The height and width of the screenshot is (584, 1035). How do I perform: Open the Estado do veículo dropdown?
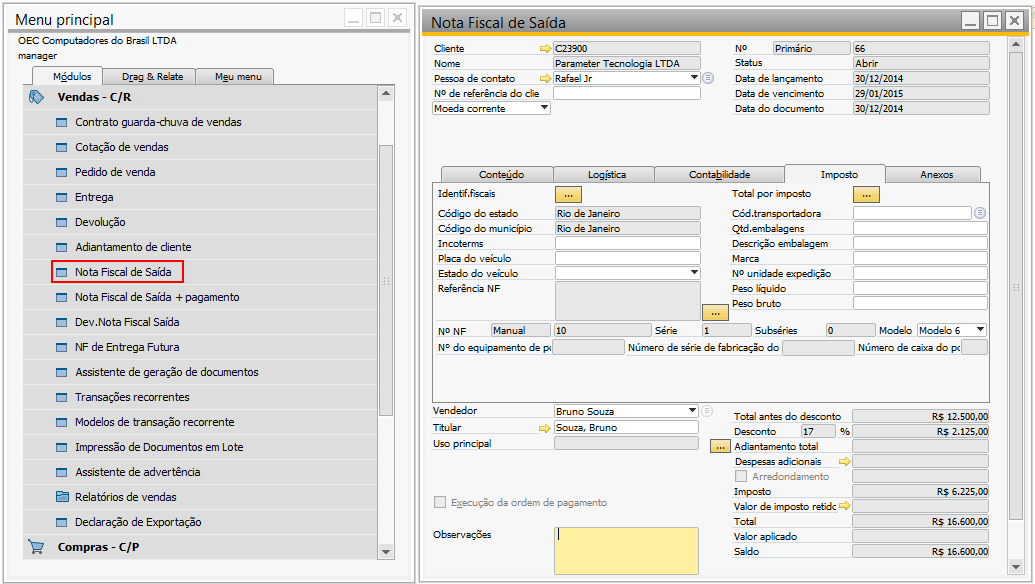point(694,273)
